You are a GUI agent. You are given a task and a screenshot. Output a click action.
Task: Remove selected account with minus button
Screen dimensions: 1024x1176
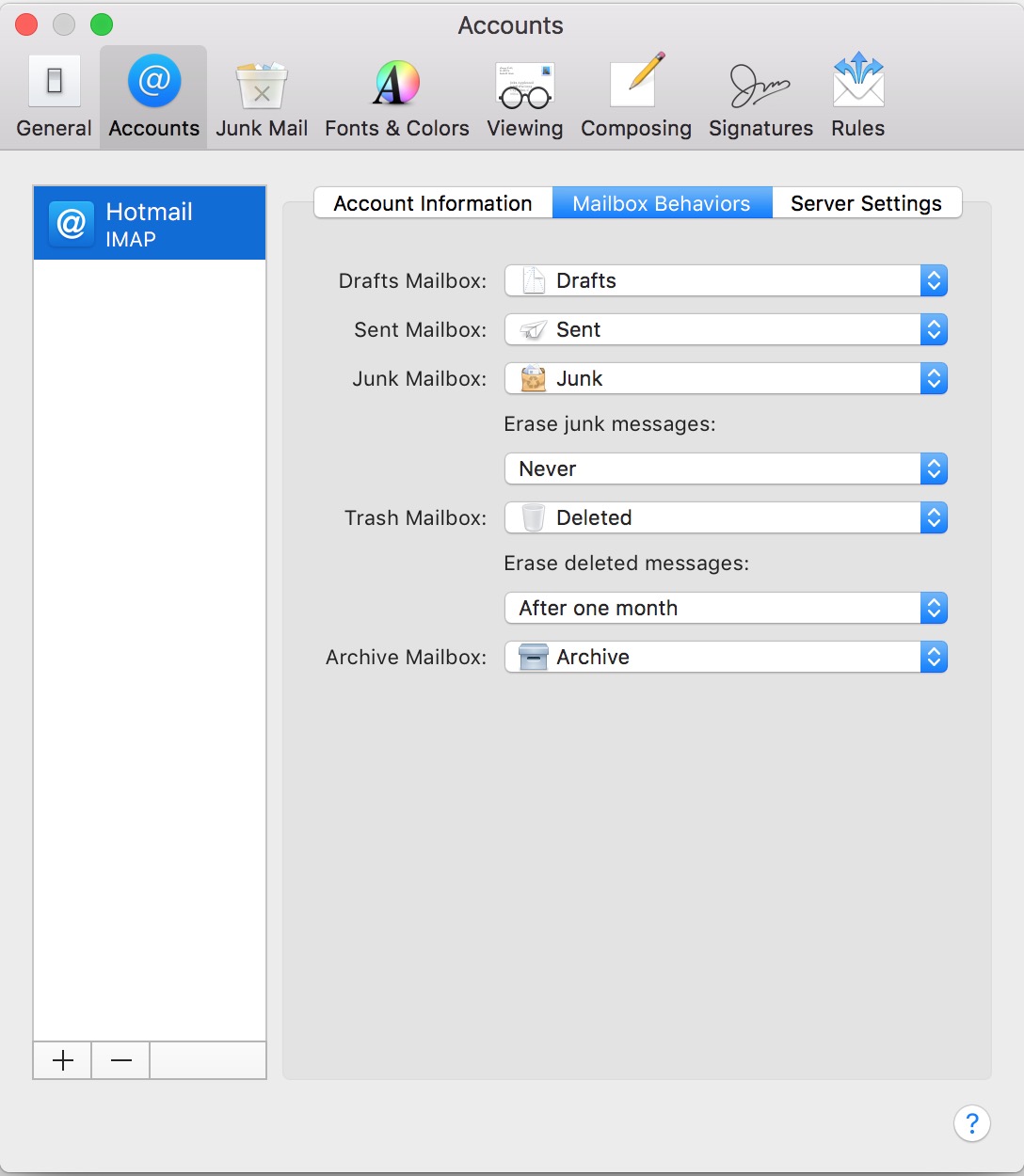pos(121,1060)
